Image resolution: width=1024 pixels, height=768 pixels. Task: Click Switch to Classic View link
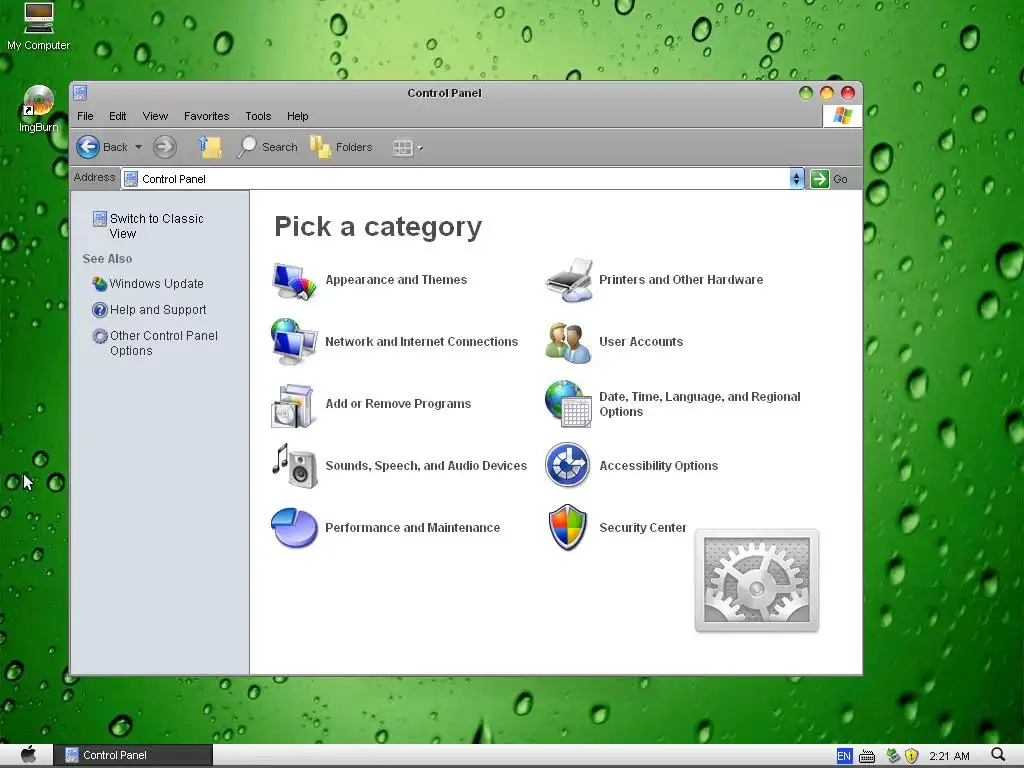pos(156,226)
